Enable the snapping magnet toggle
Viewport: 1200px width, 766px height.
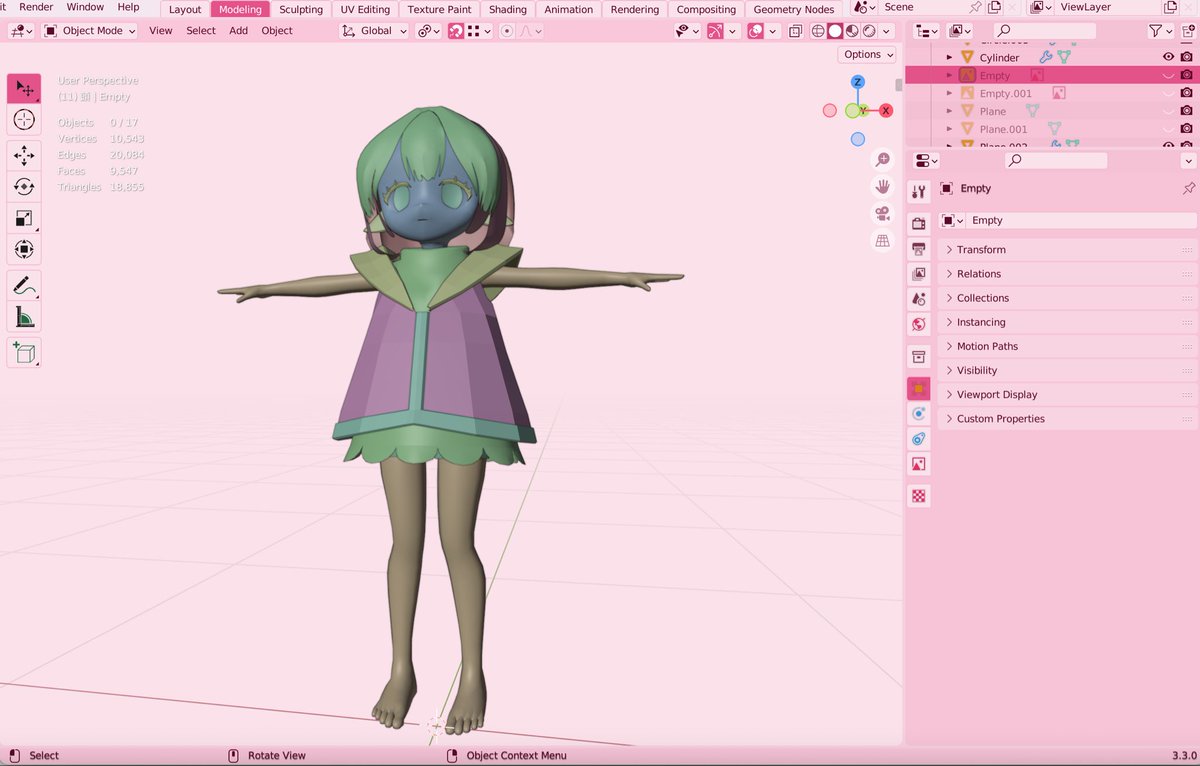455,31
